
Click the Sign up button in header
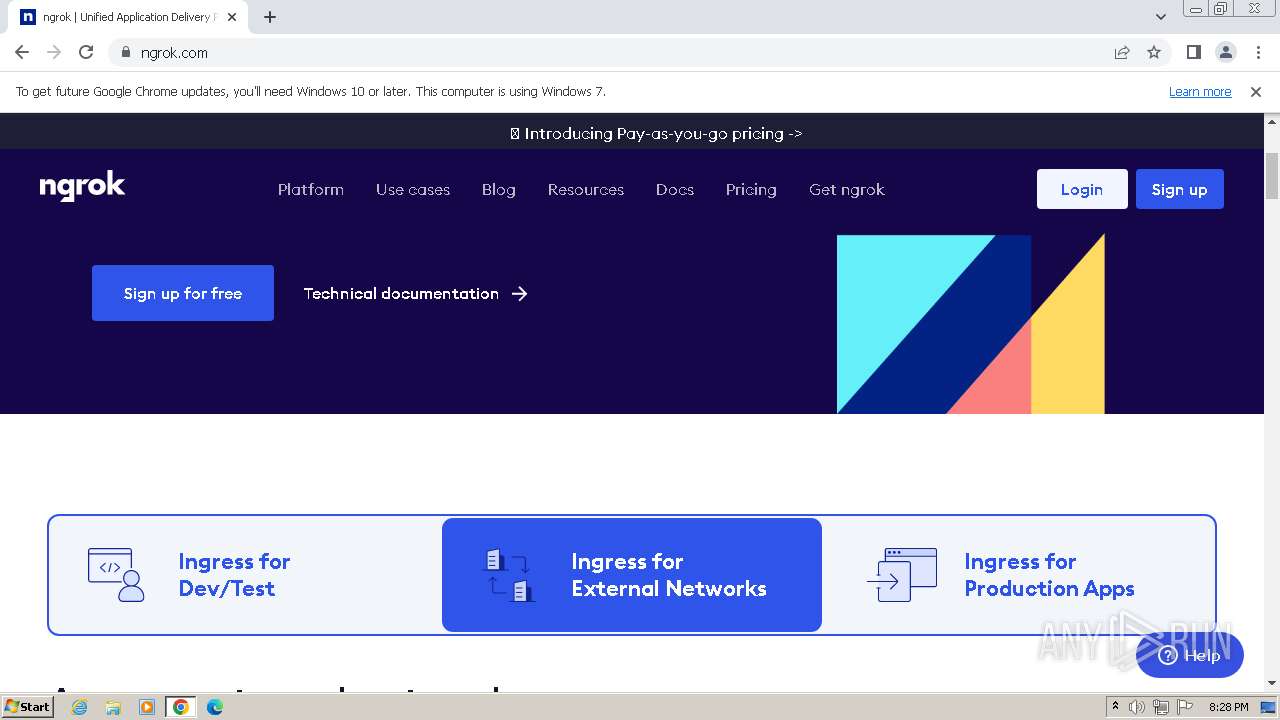1180,189
